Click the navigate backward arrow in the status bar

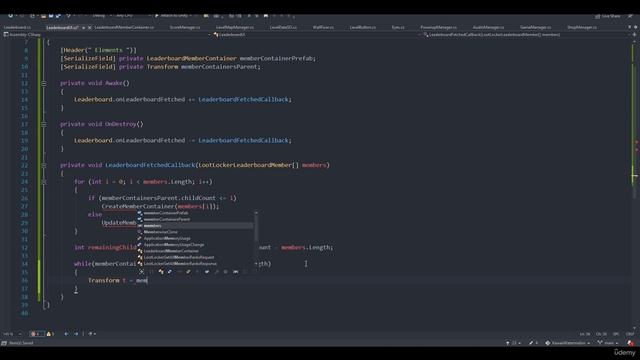(66, 334)
